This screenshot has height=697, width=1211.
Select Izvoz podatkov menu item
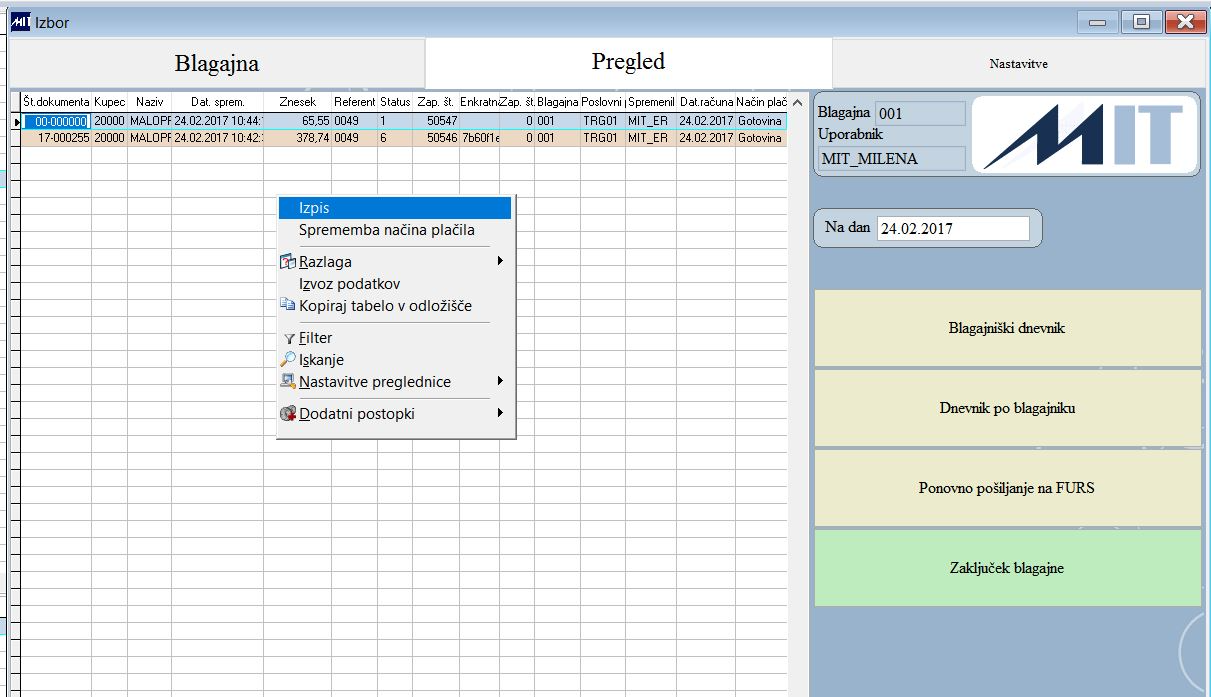[395, 284]
